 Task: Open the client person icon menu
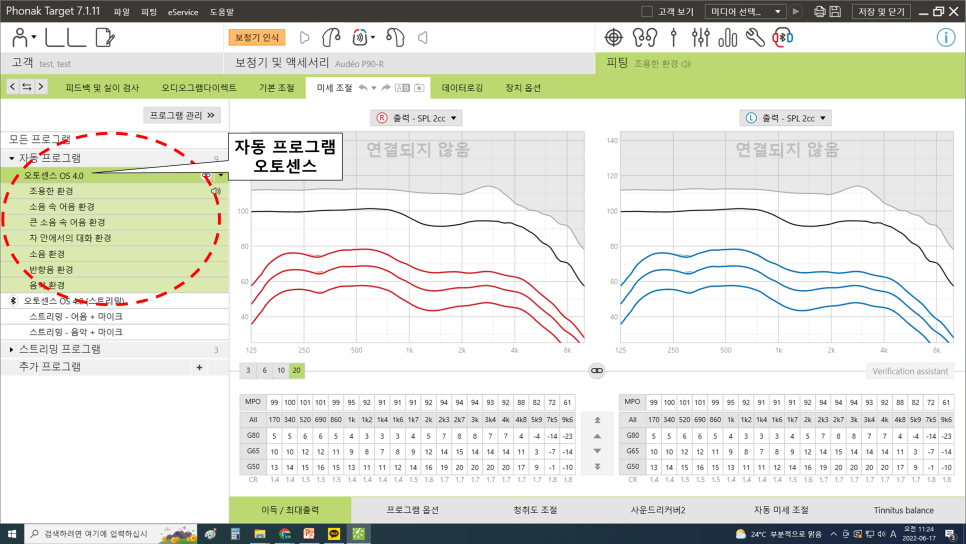(23, 38)
